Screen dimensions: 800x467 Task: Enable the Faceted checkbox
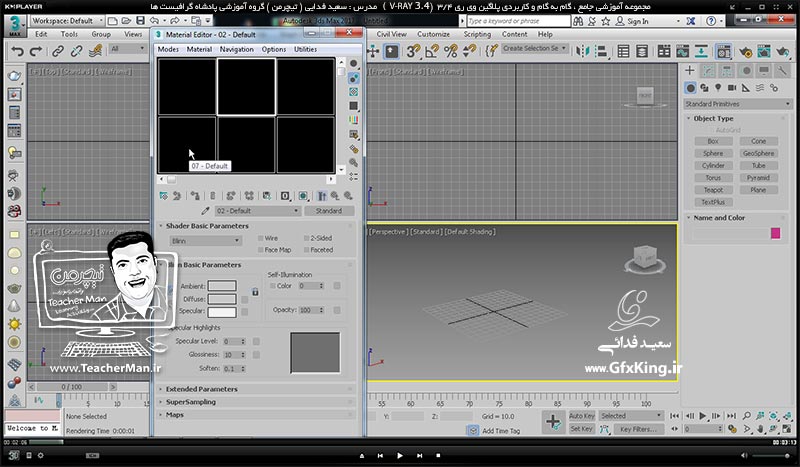coord(306,250)
